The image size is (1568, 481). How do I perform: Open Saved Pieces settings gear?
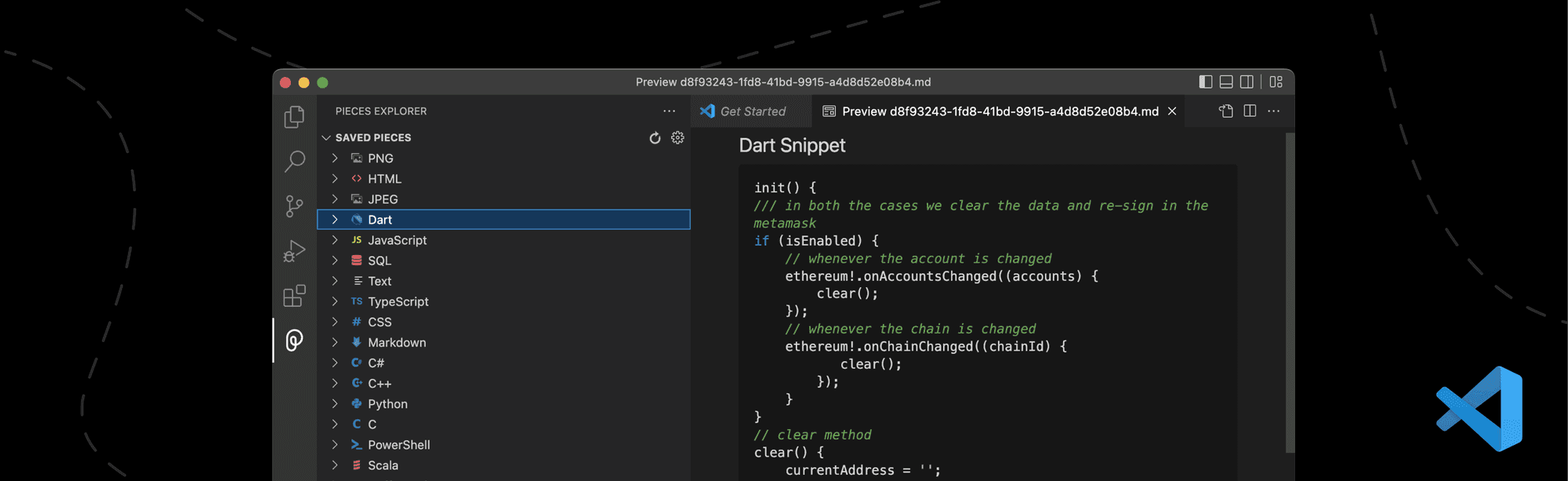tap(678, 138)
